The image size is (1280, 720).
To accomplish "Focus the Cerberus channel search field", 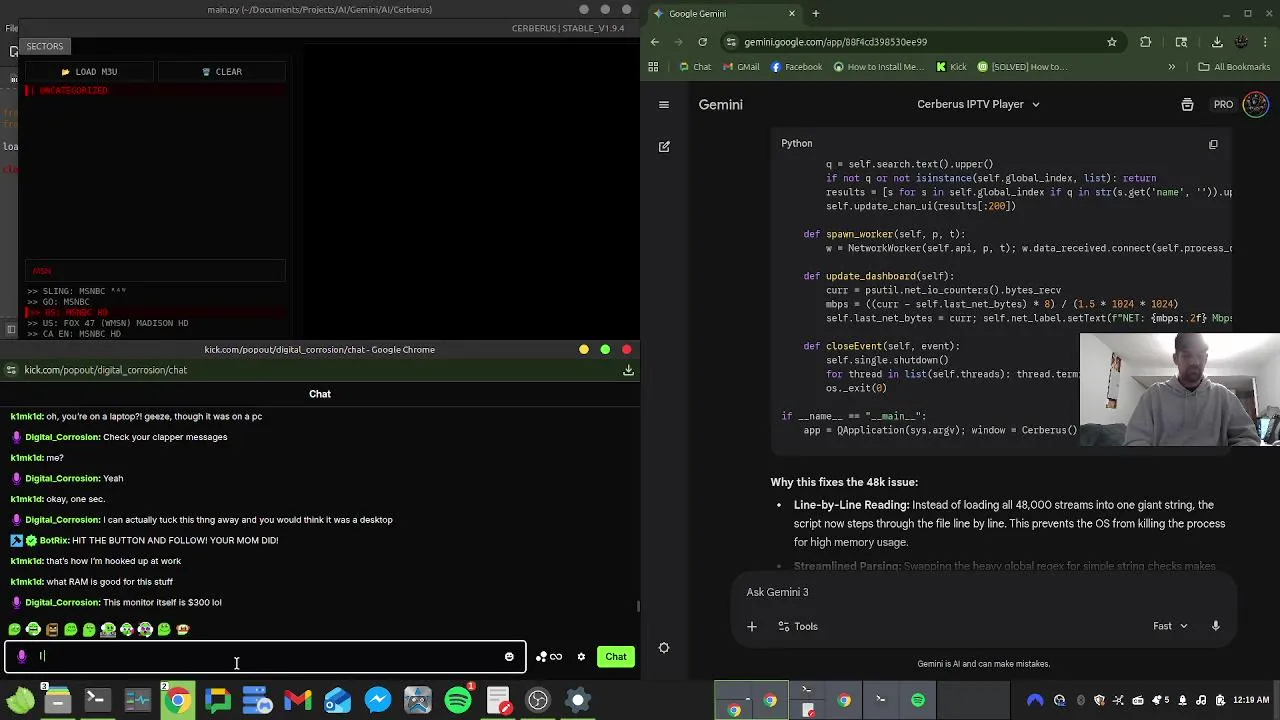I will (155, 271).
